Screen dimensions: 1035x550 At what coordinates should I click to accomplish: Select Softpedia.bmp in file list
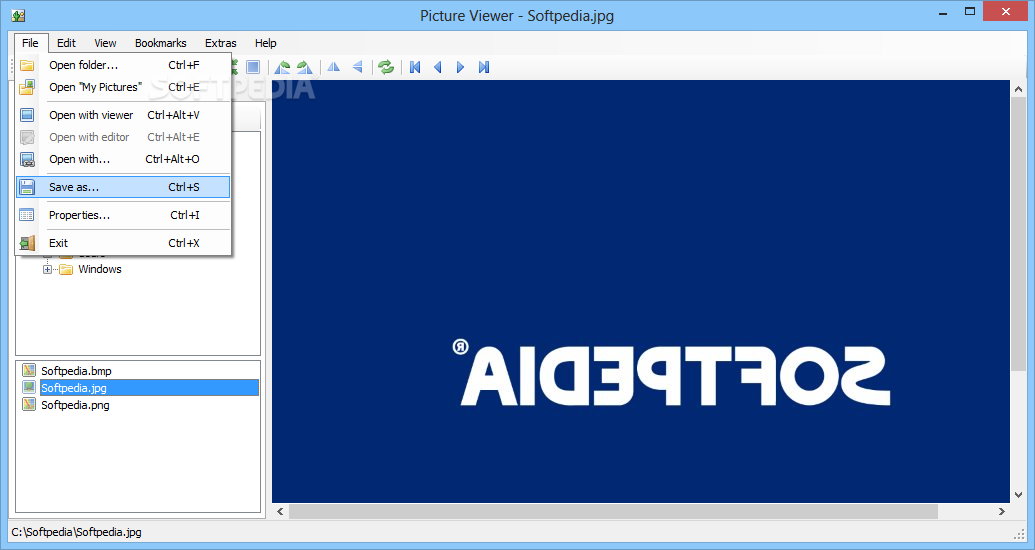pyautogui.click(x=76, y=371)
